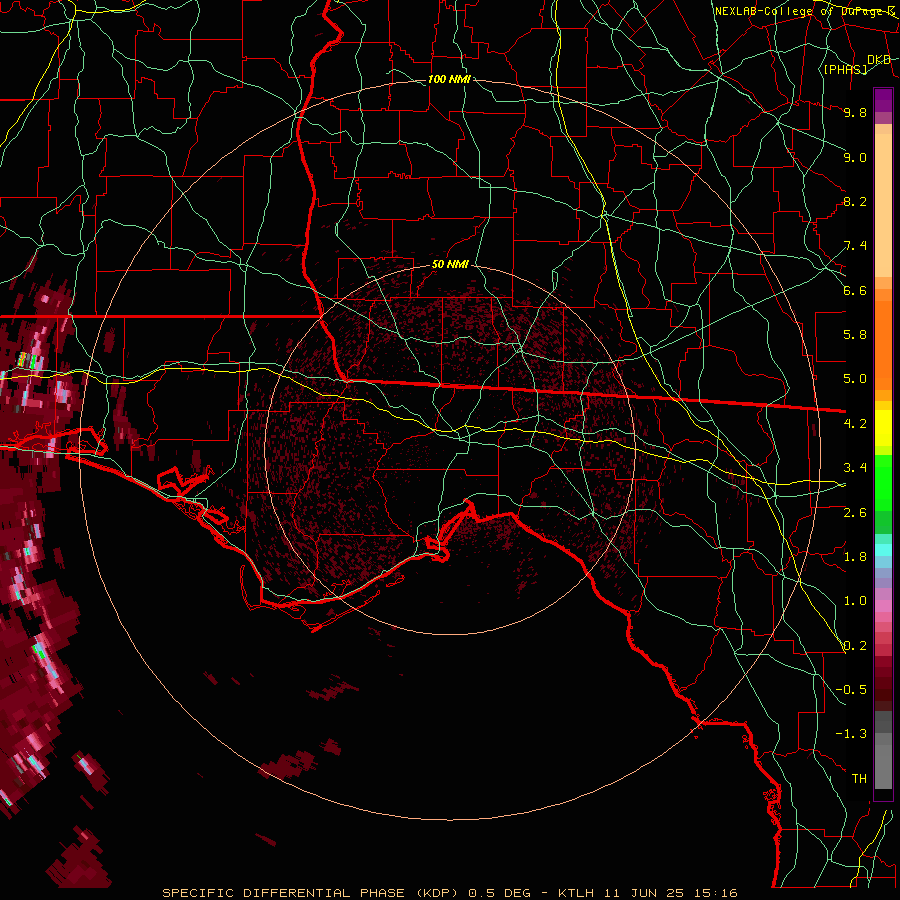Viewport: 900px width, 900px height.
Task: Click the 1.8 scale label
Action: (855, 557)
